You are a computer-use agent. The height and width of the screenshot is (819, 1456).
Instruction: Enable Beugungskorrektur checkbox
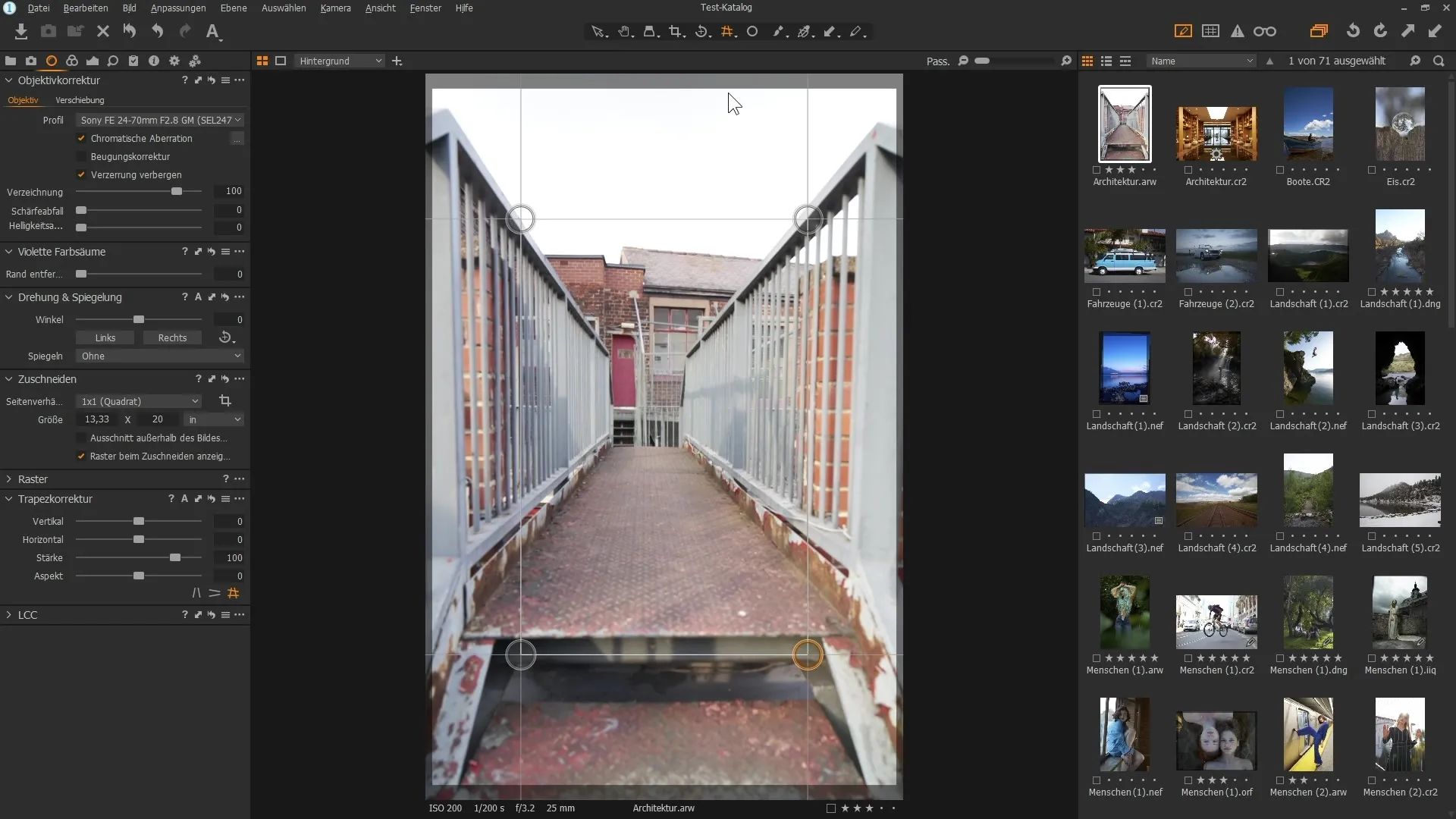[81, 156]
